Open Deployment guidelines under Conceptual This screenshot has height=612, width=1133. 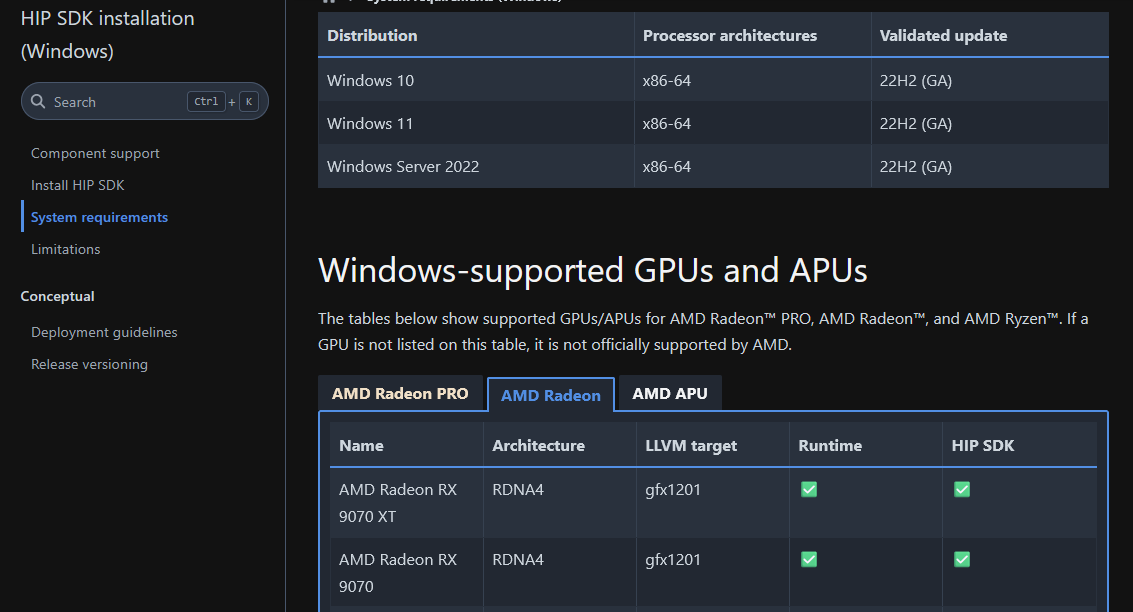[104, 332]
